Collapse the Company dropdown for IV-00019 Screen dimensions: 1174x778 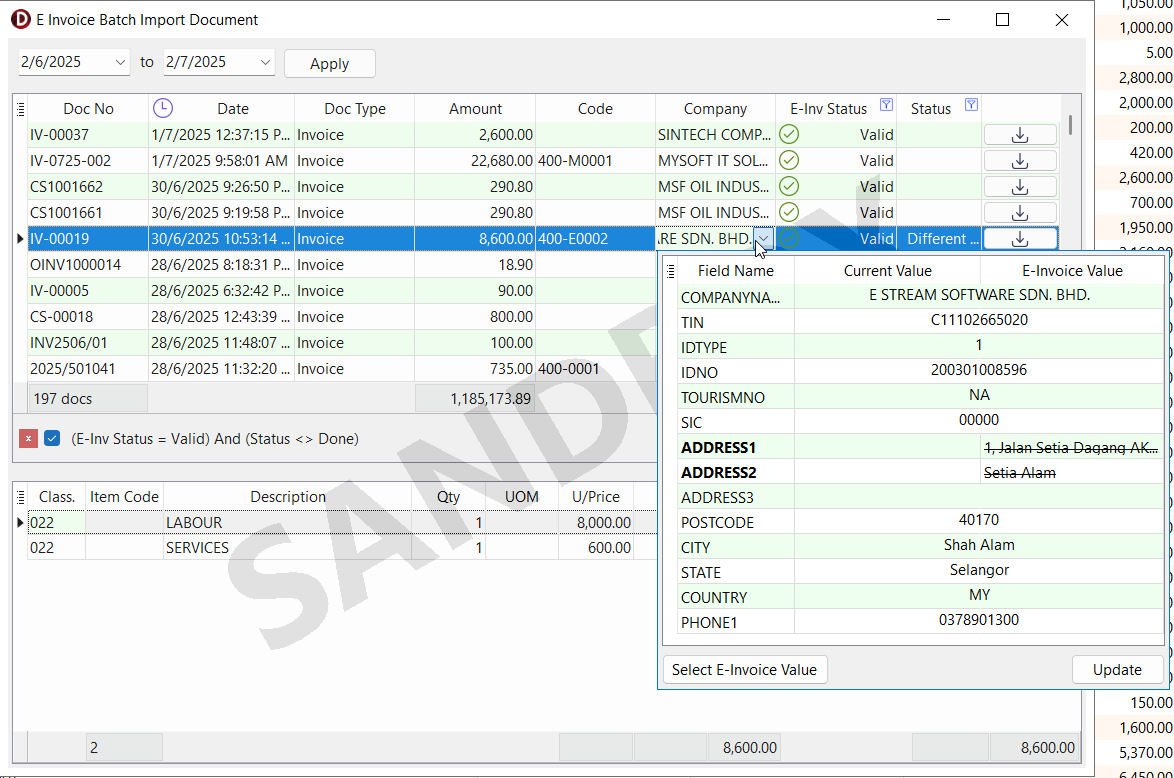[764, 239]
